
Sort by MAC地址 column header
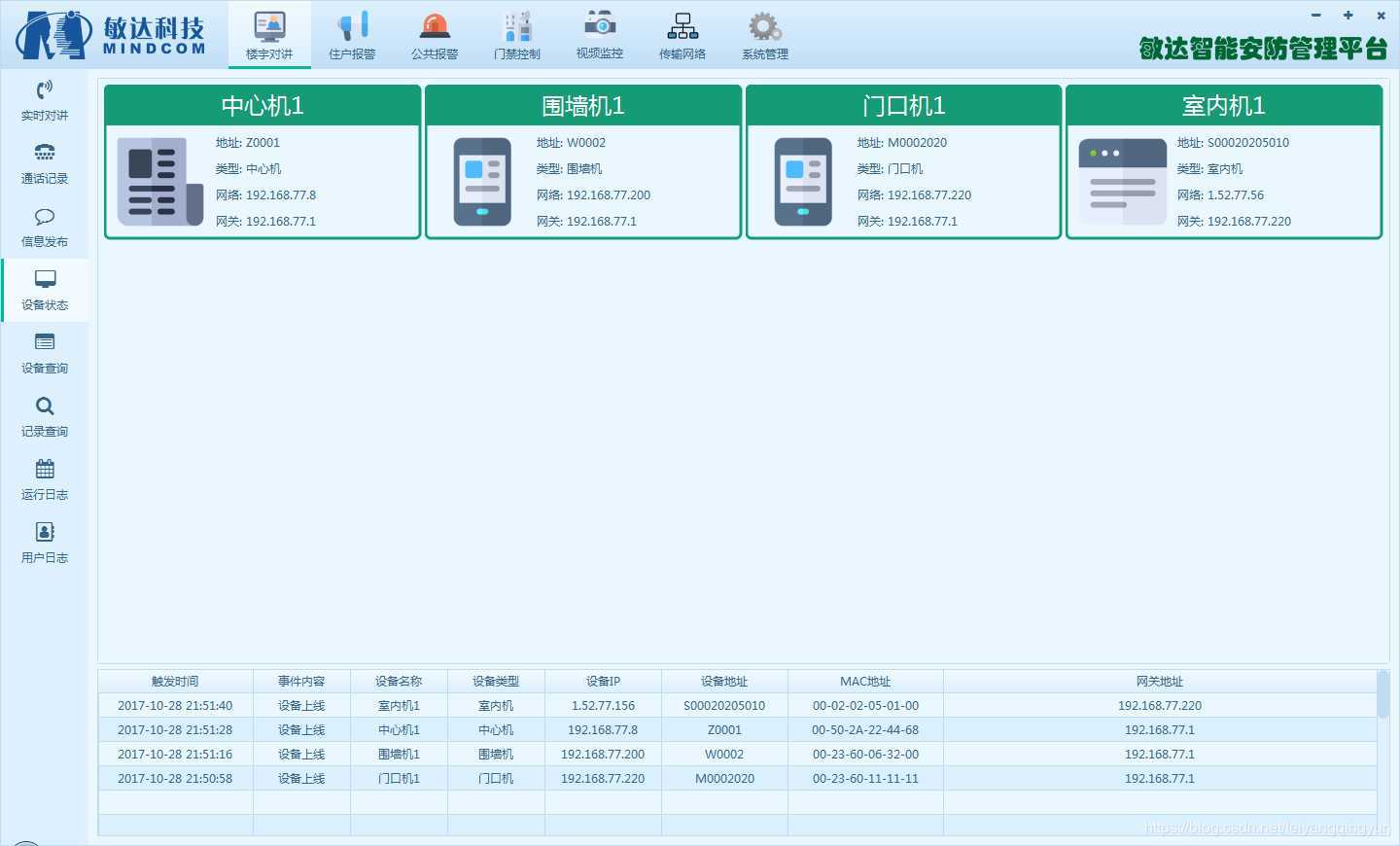pos(865,681)
